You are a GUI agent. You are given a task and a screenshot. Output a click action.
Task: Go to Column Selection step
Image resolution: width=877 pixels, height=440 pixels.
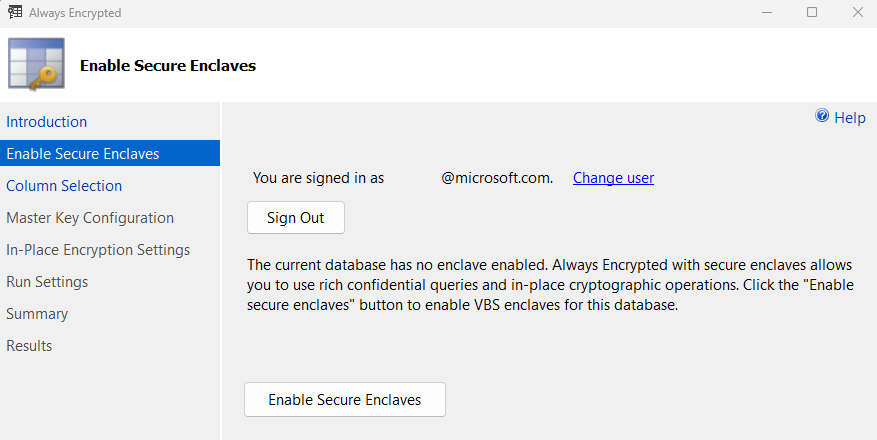[x=64, y=186]
